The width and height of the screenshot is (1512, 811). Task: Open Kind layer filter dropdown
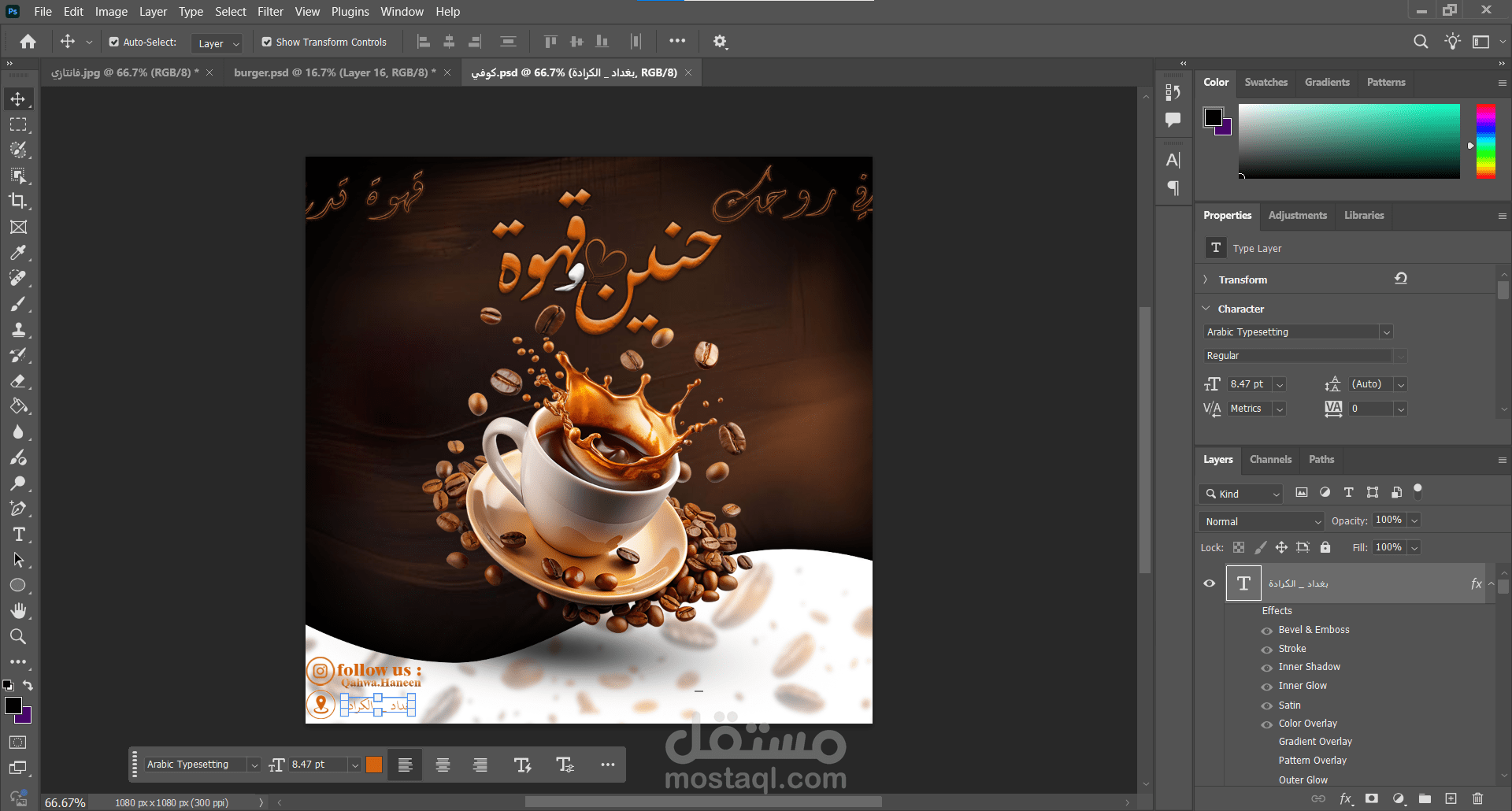coord(1241,494)
